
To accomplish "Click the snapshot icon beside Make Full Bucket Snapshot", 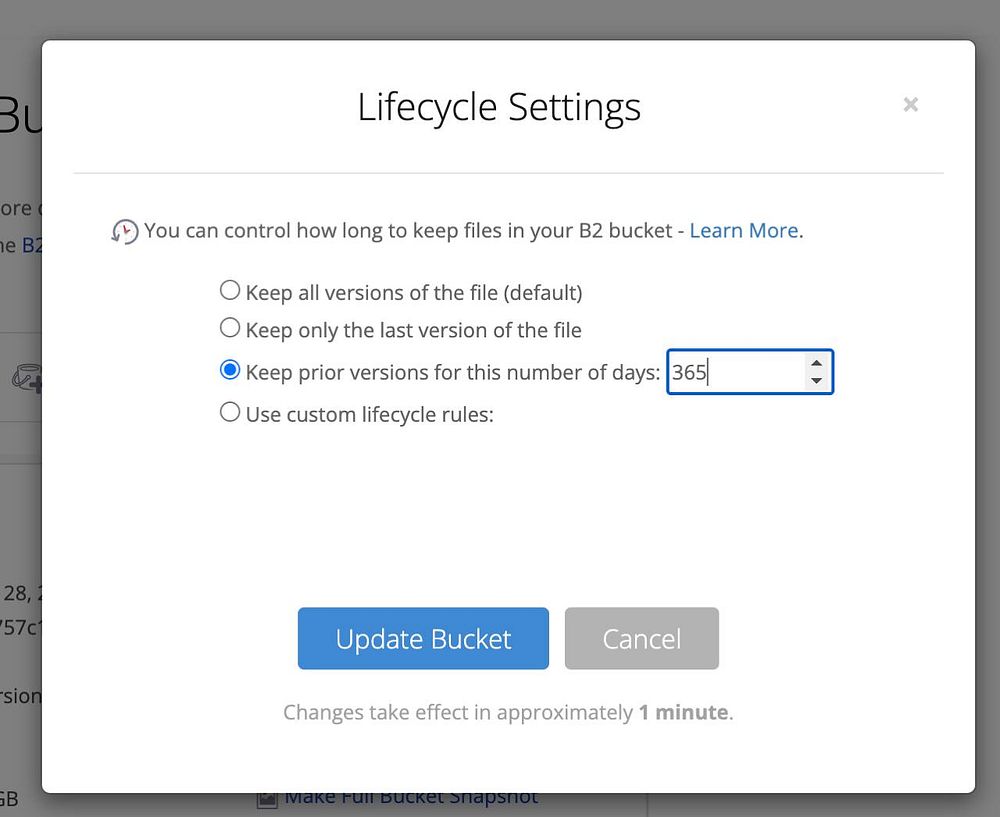I will click(267, 798).
